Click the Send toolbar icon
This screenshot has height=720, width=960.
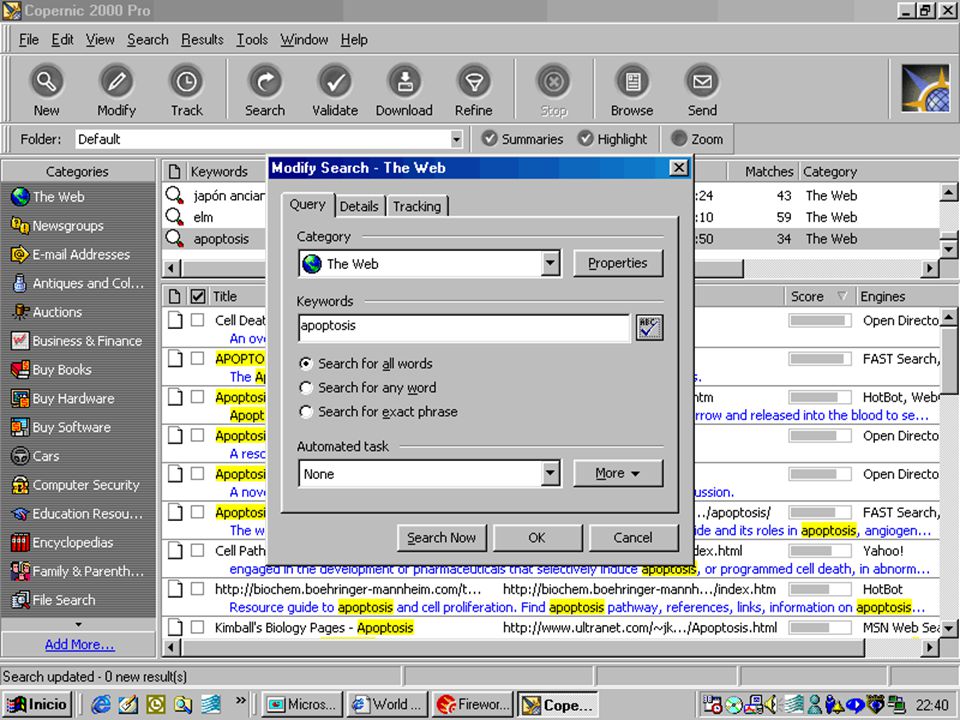coord(702,91)
